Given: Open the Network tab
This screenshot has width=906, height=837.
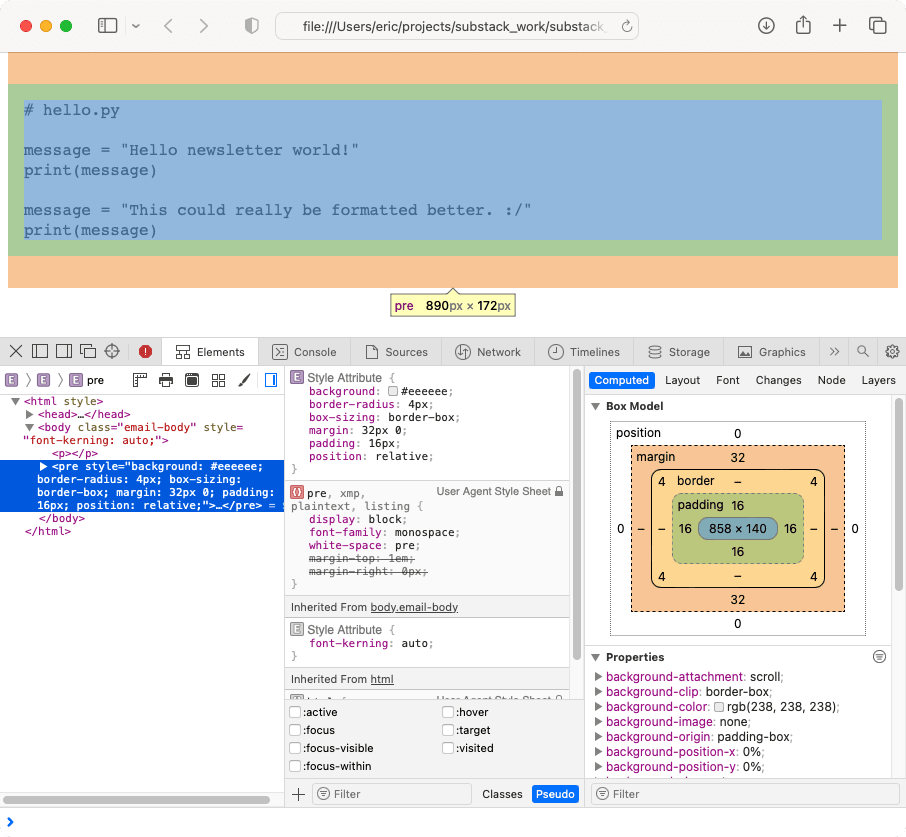Looking at the screenshot, I should [488, 352].
